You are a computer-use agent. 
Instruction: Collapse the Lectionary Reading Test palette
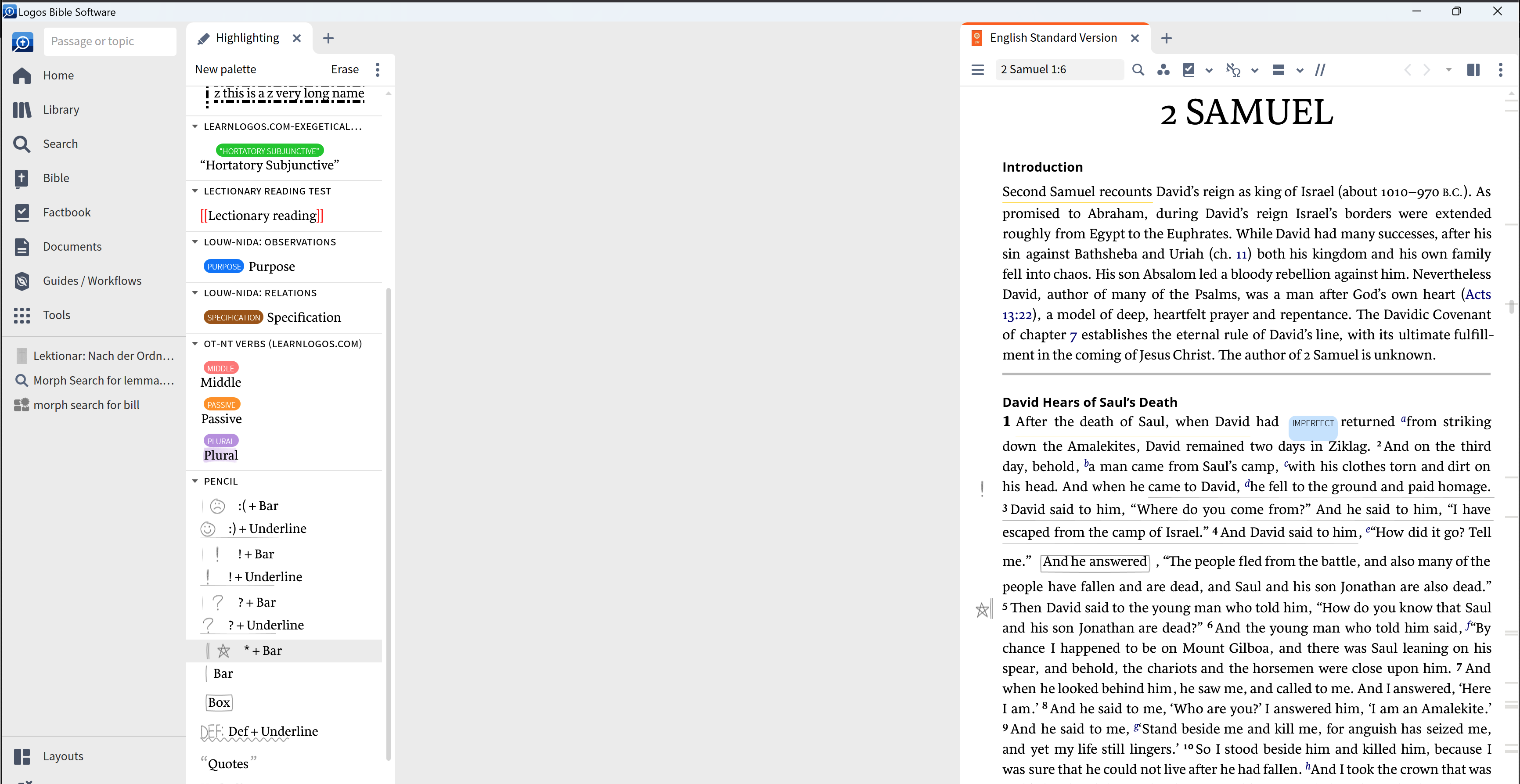coord(195,191)
